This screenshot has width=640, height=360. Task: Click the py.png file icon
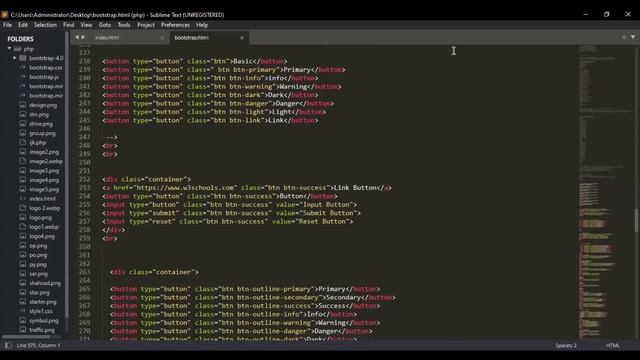[x=23, y=264]
